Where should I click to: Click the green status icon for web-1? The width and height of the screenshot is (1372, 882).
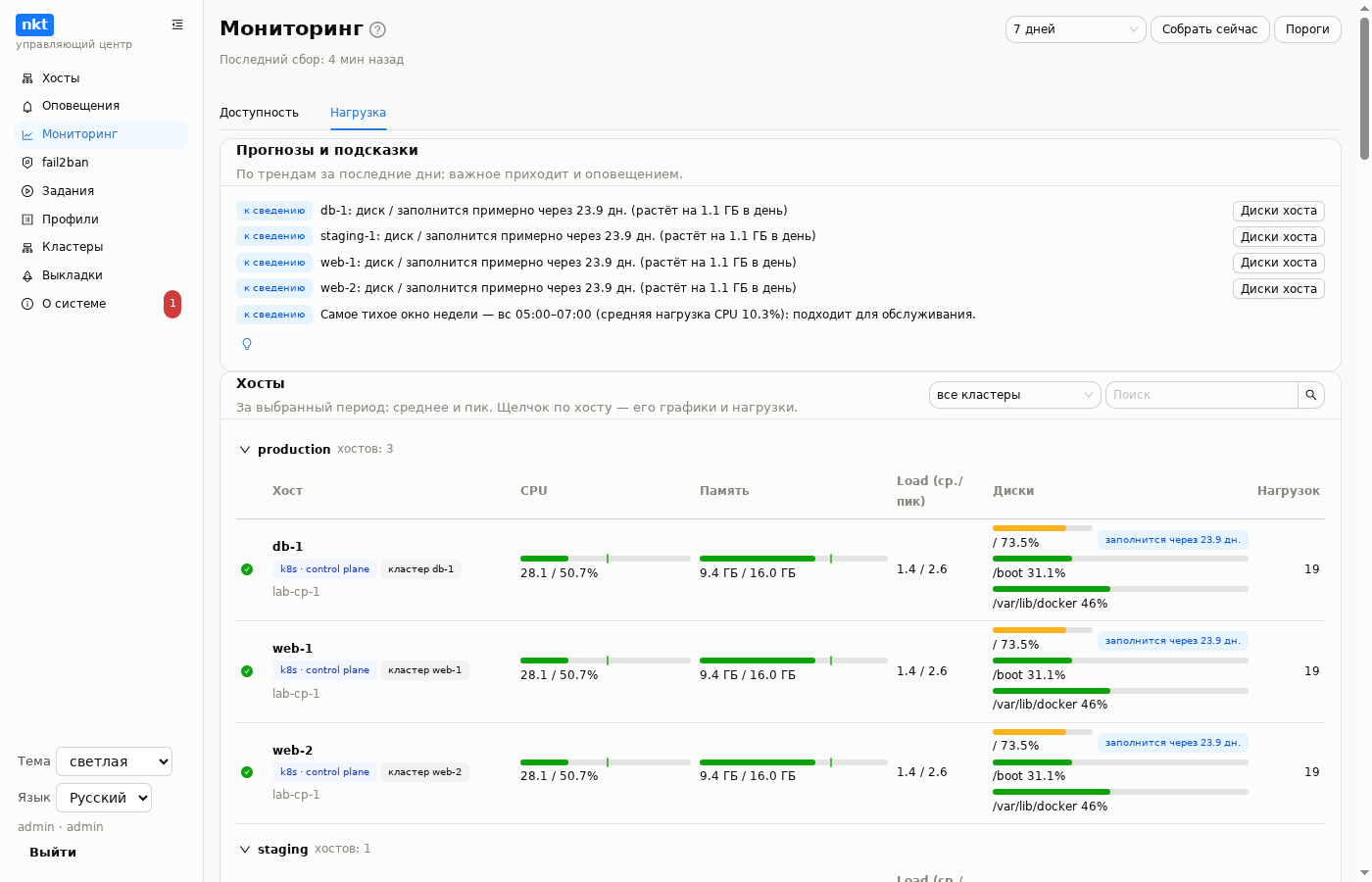[x=247, y=671]
